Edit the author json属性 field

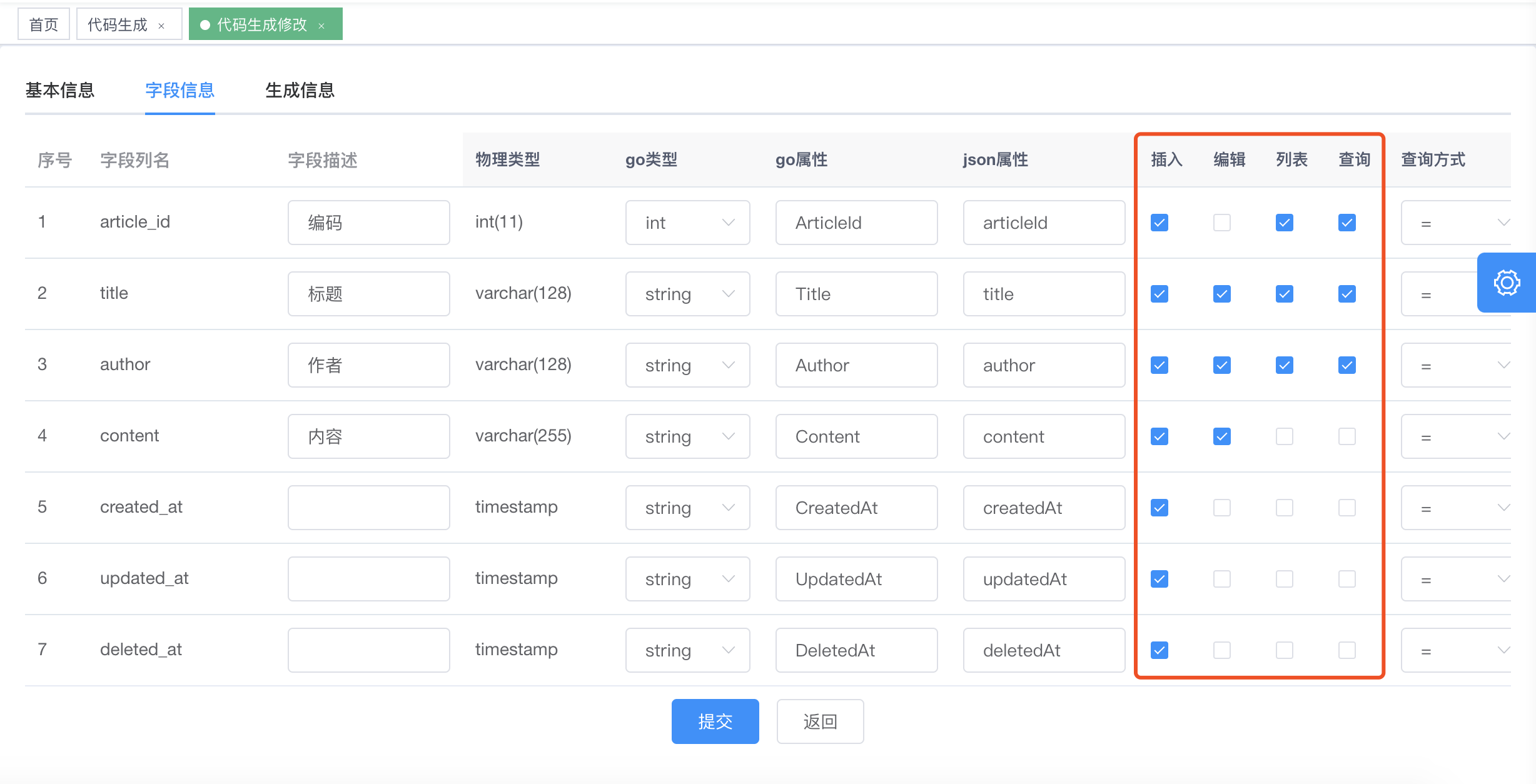pos(1044,365)
